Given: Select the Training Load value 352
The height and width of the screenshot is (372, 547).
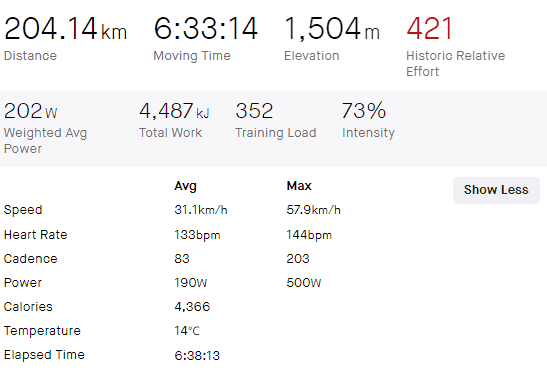Looking at the screenshot, I should [x=254, y=111].
